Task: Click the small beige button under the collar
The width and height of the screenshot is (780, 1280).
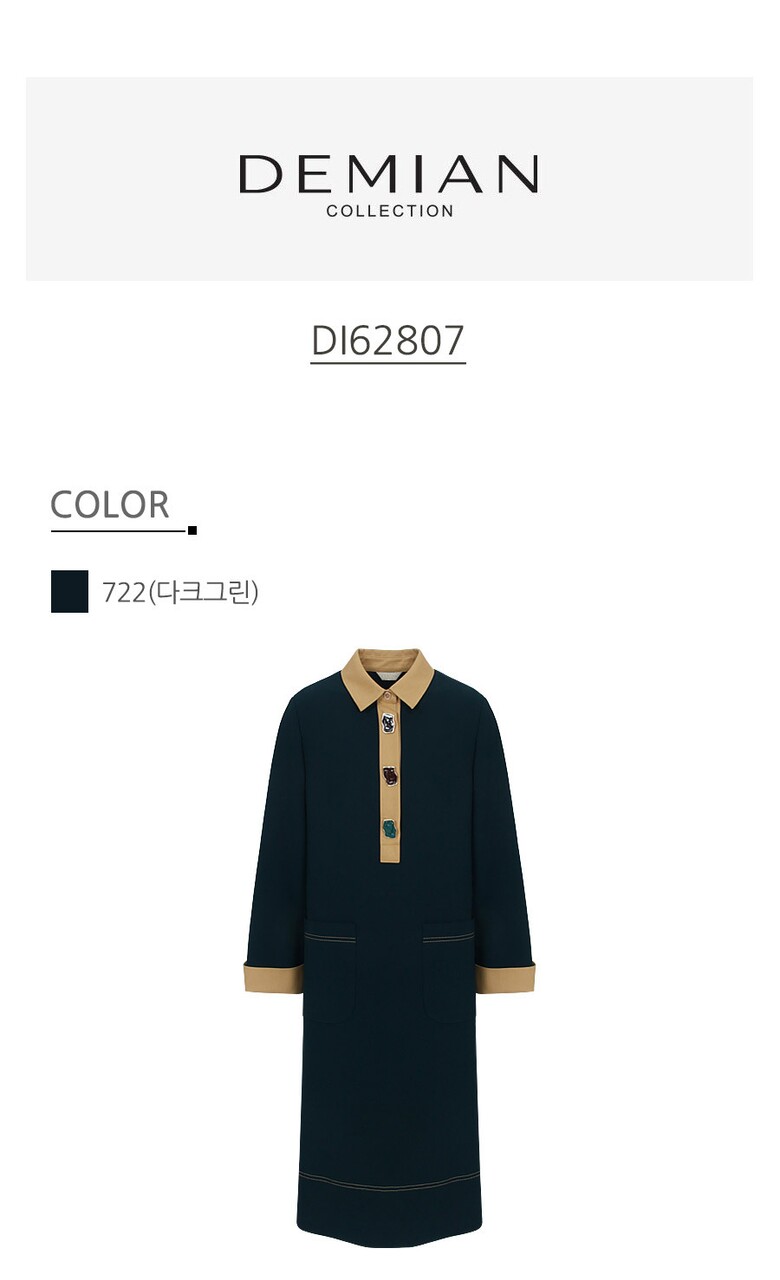Action: point(389,695)
